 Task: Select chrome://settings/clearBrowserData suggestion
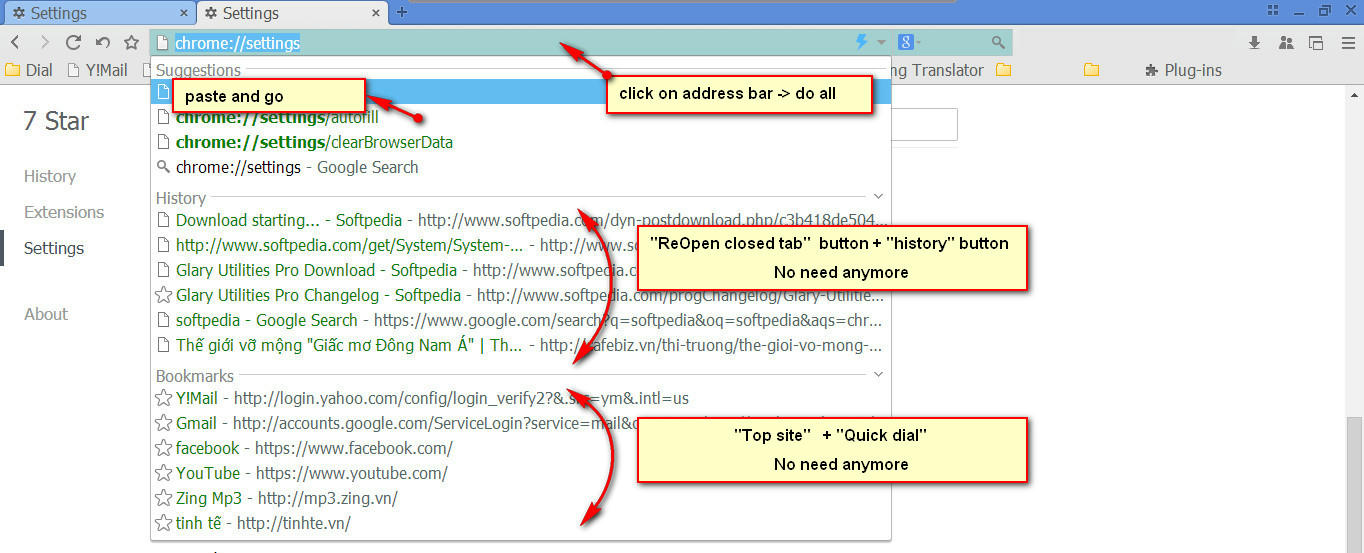(314, 142)
